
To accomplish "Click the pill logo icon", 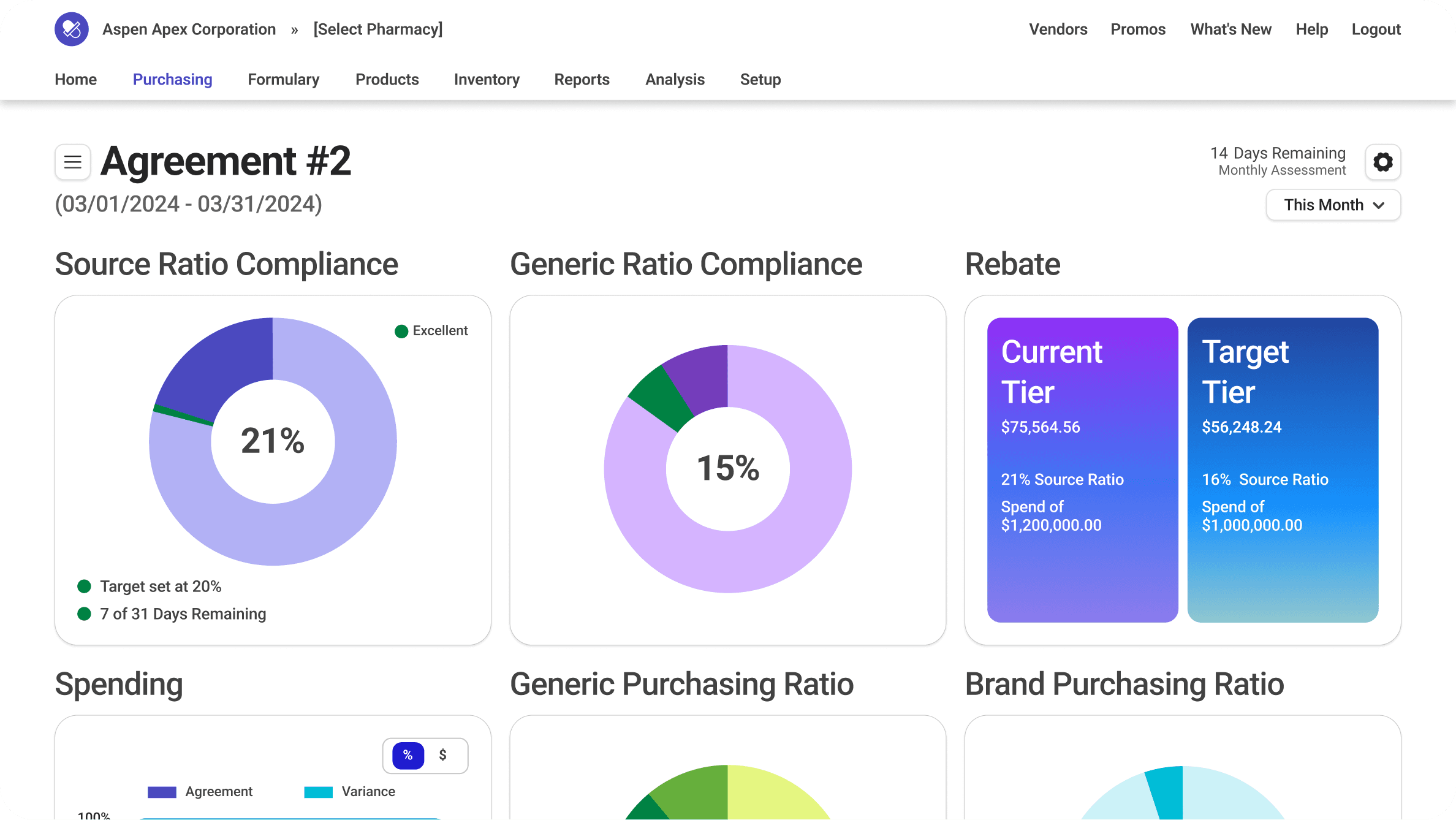I will [x=72, y=29].
